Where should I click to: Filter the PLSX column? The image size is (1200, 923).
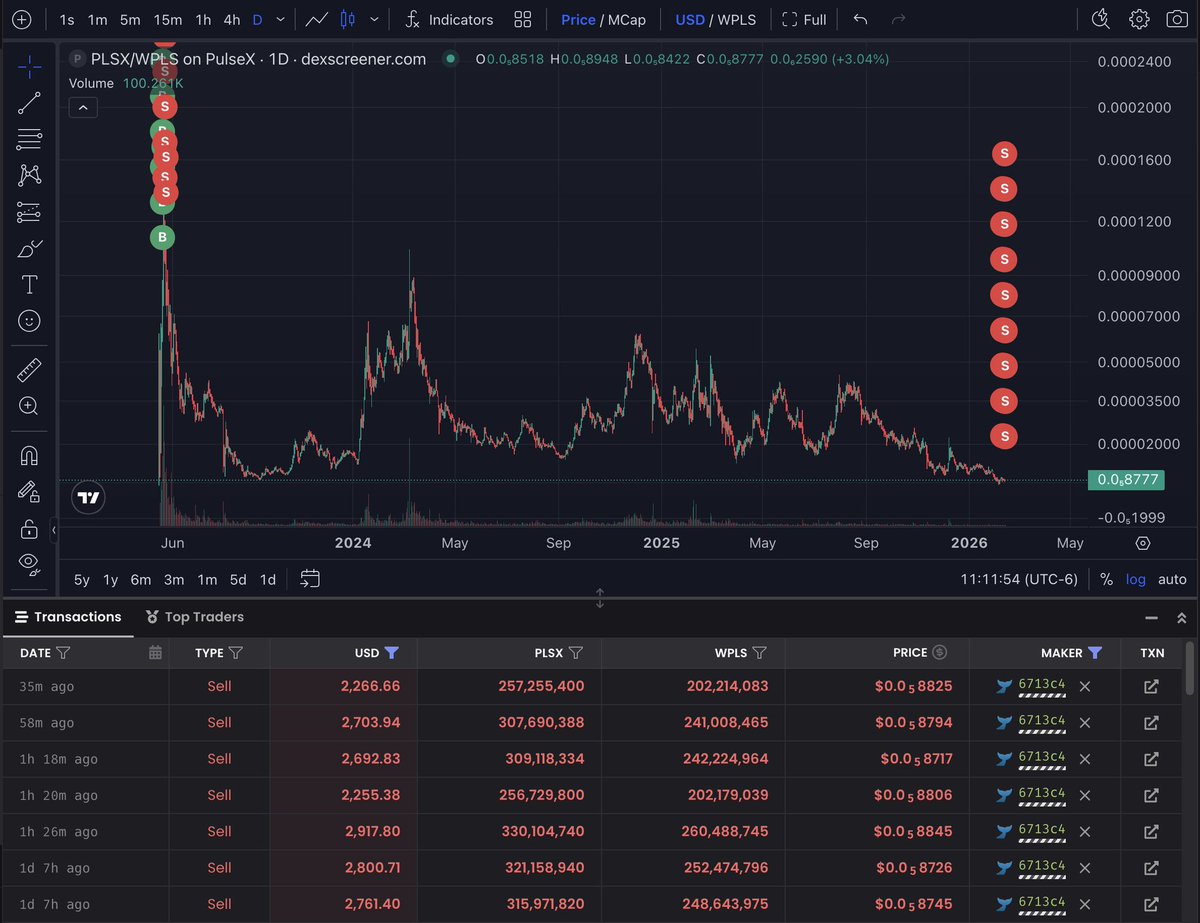click(576, 653)
